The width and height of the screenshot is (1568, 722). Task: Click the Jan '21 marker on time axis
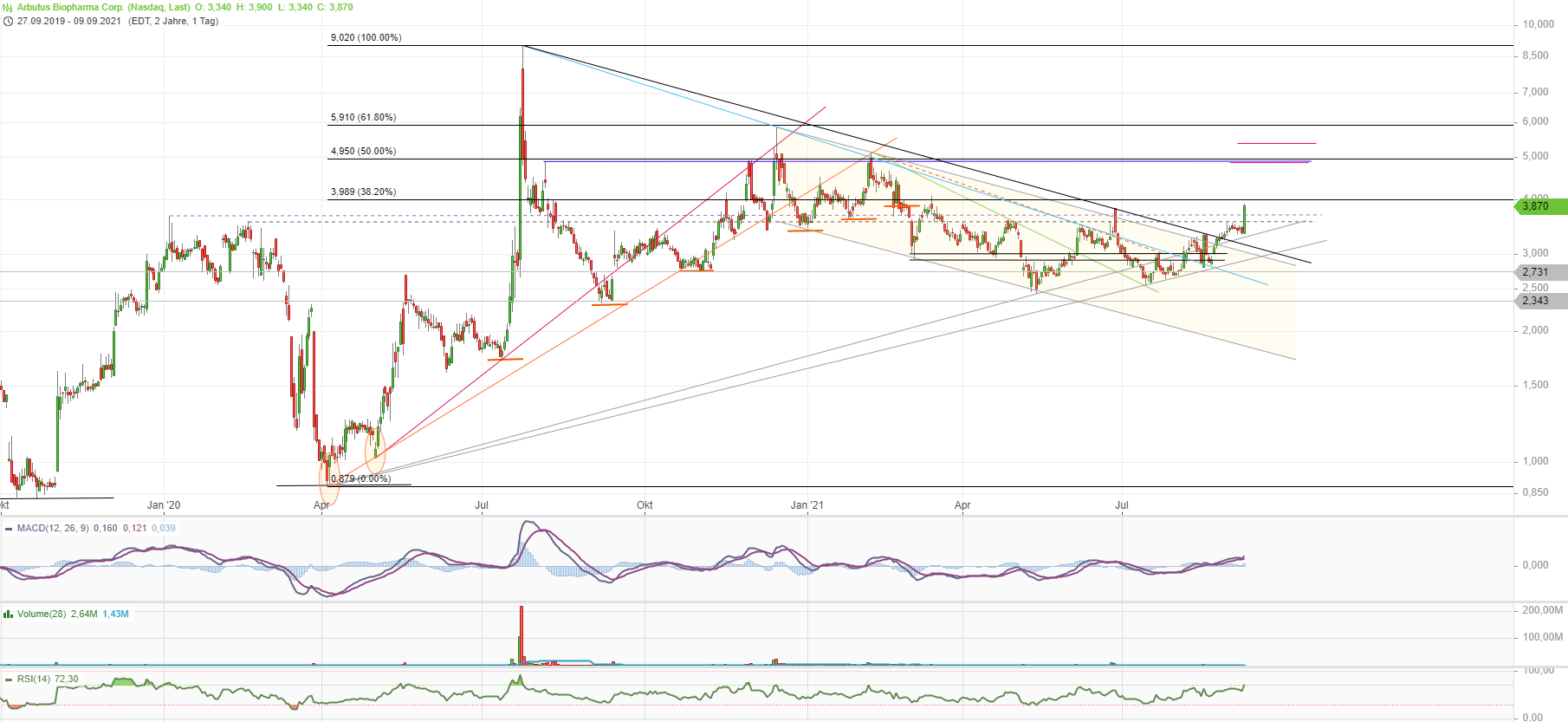pos(807,504)
